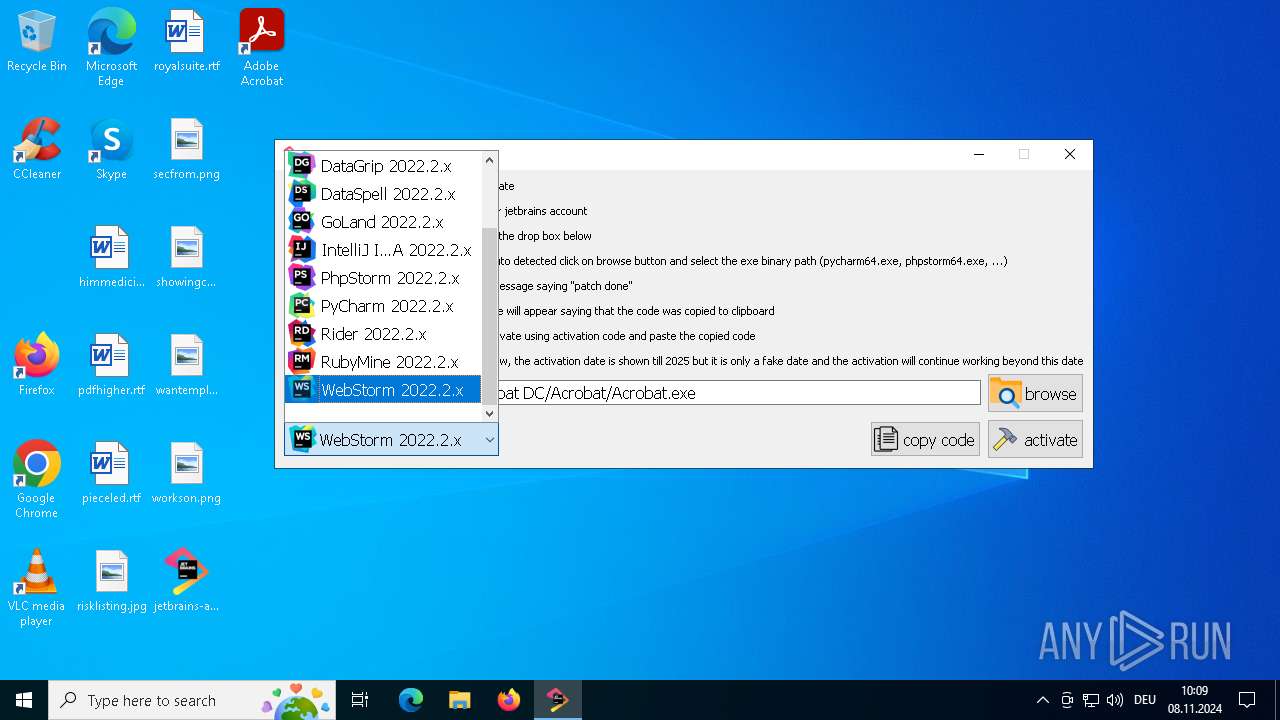Select pieceled.rtf desktop file
The image size is (1280, 720).
point(111,474)
